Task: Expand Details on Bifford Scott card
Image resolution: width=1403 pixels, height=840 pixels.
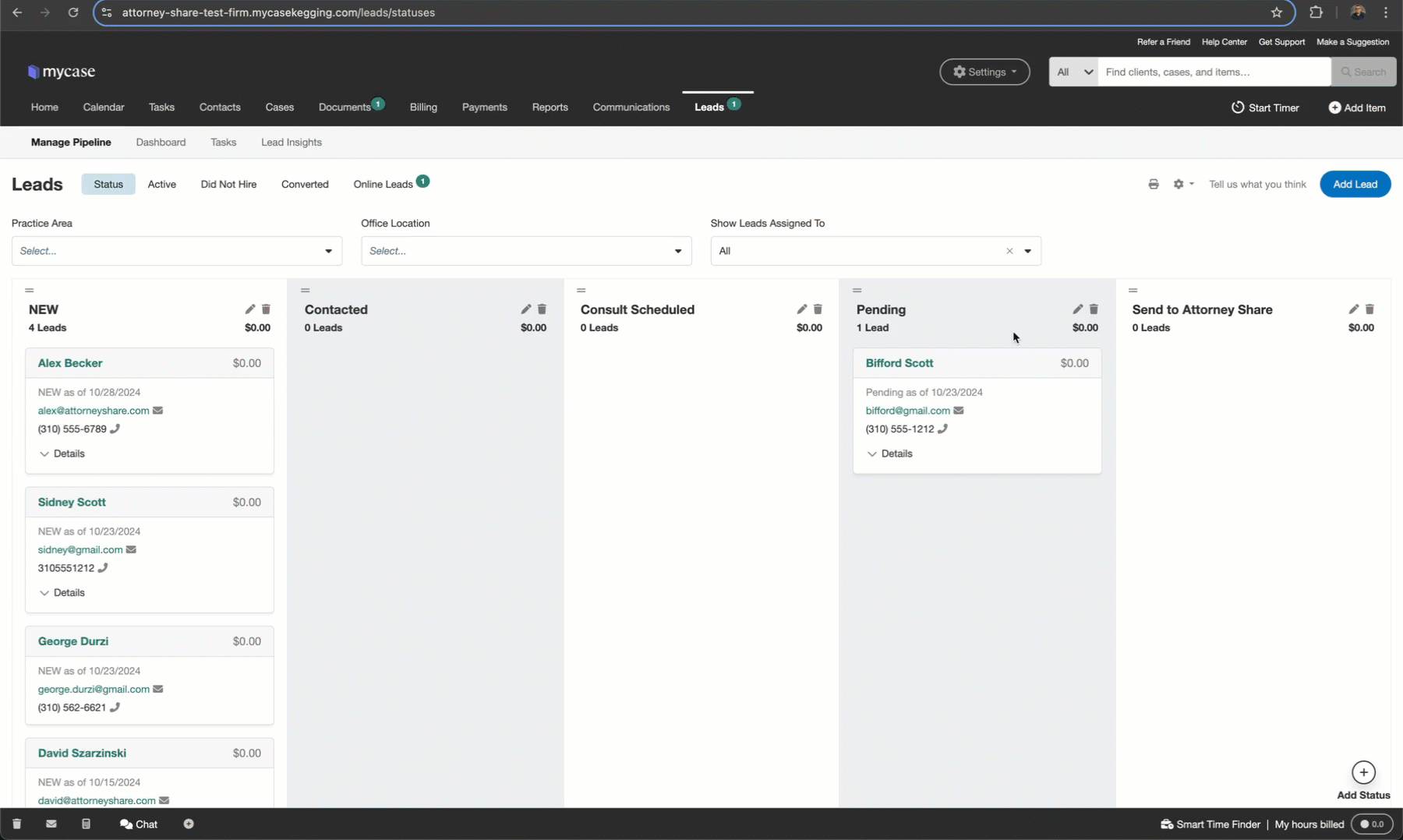Action: (x=889, y=454)
